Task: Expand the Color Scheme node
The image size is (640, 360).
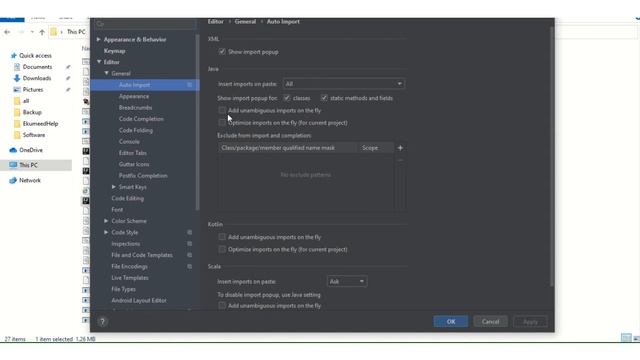Action: tap(106, 221)
